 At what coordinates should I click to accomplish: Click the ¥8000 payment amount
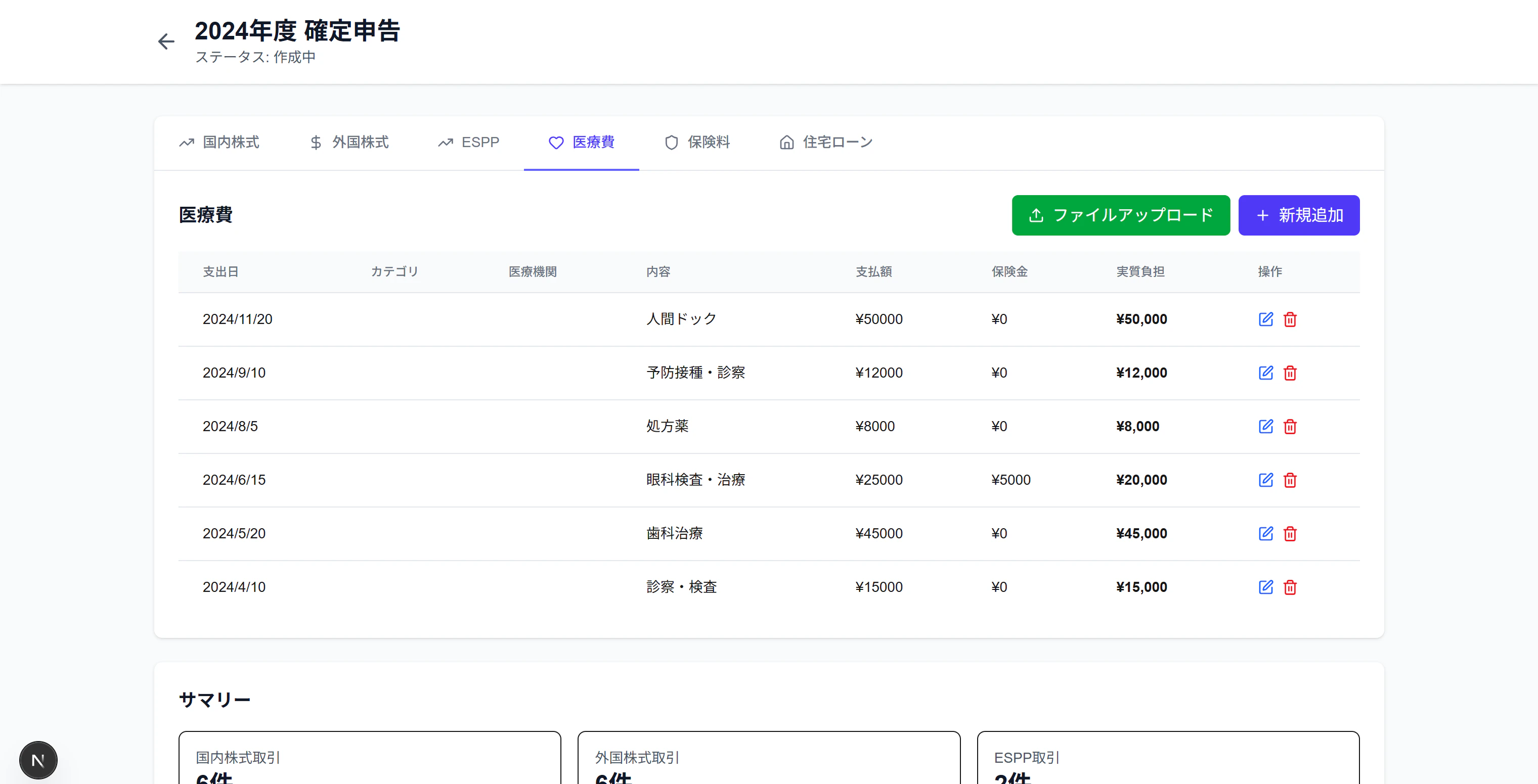pos(875,427)
